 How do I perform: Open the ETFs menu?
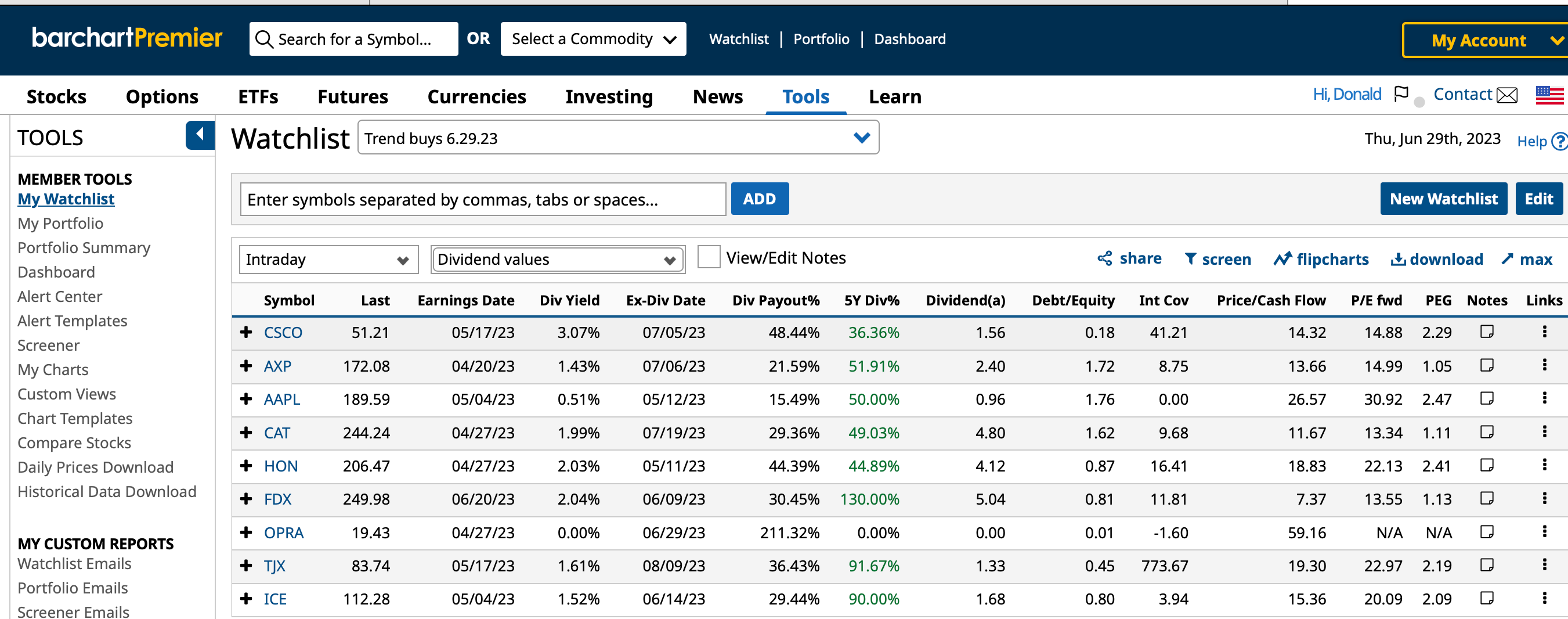(258, 97)
